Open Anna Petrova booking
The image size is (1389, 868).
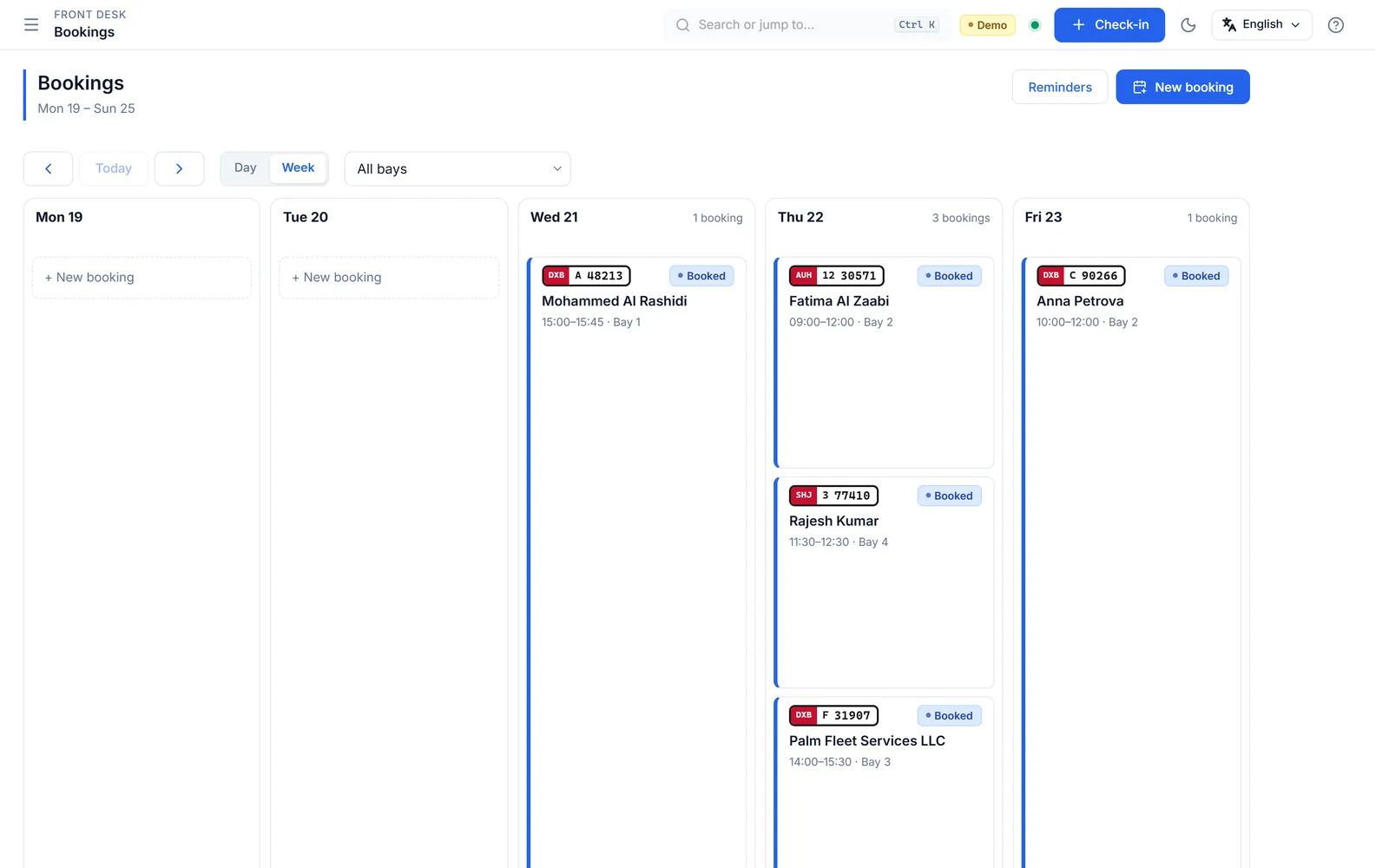pos(1131,562)
